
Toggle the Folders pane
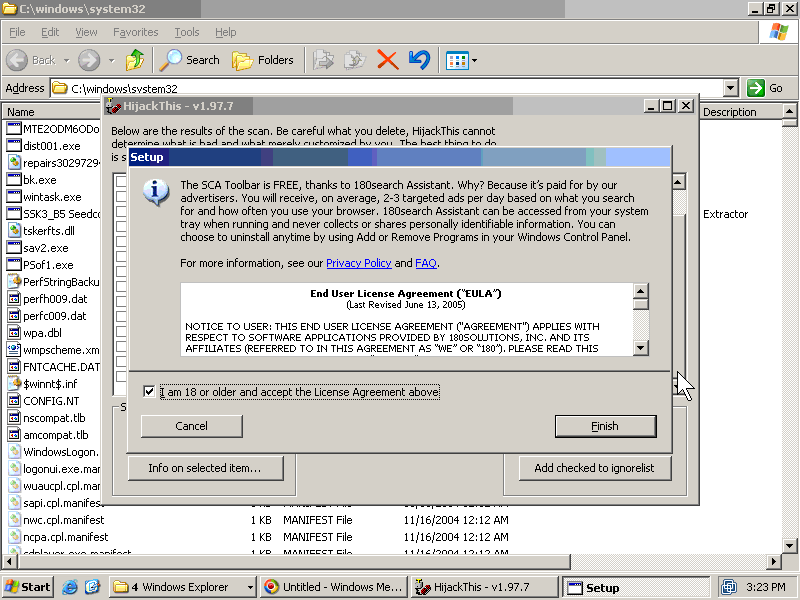coord(263,60)
